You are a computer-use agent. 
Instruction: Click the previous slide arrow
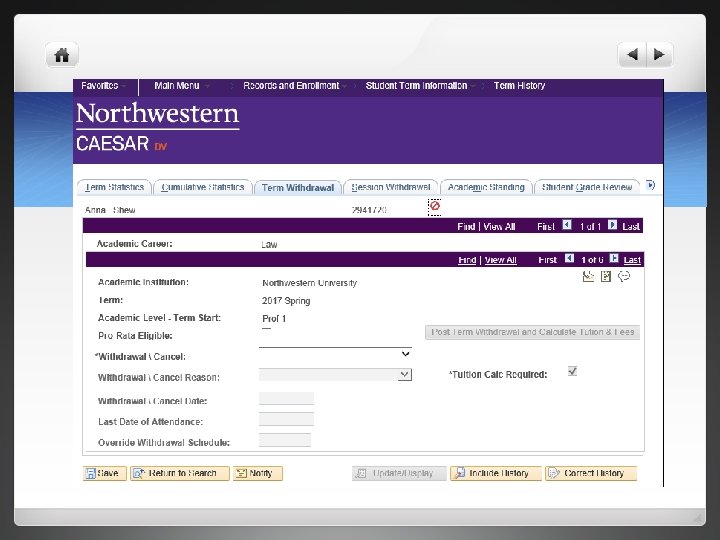632,55
